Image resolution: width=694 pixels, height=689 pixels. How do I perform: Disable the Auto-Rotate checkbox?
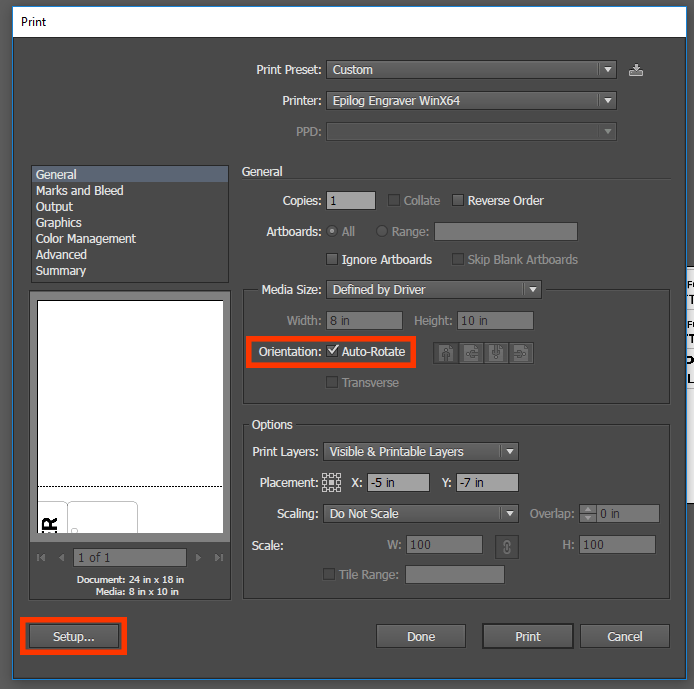pyautogui.click(x=334, y=352)
